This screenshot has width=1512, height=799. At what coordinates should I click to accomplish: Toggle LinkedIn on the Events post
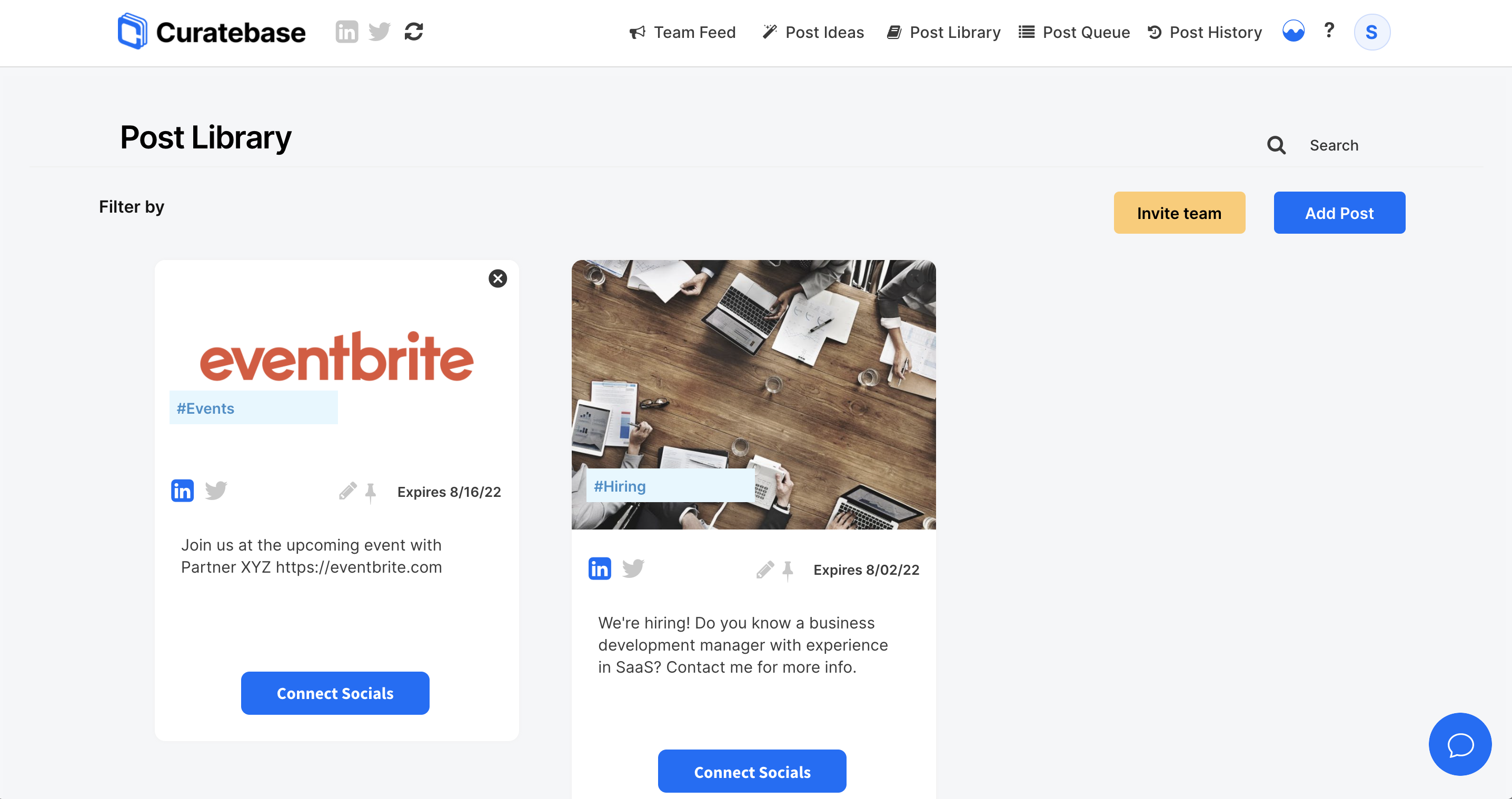tap(182, 491)
